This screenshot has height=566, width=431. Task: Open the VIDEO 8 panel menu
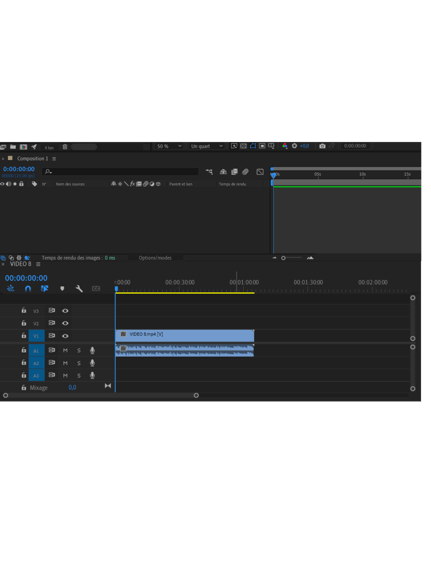[x=38, y=264]
